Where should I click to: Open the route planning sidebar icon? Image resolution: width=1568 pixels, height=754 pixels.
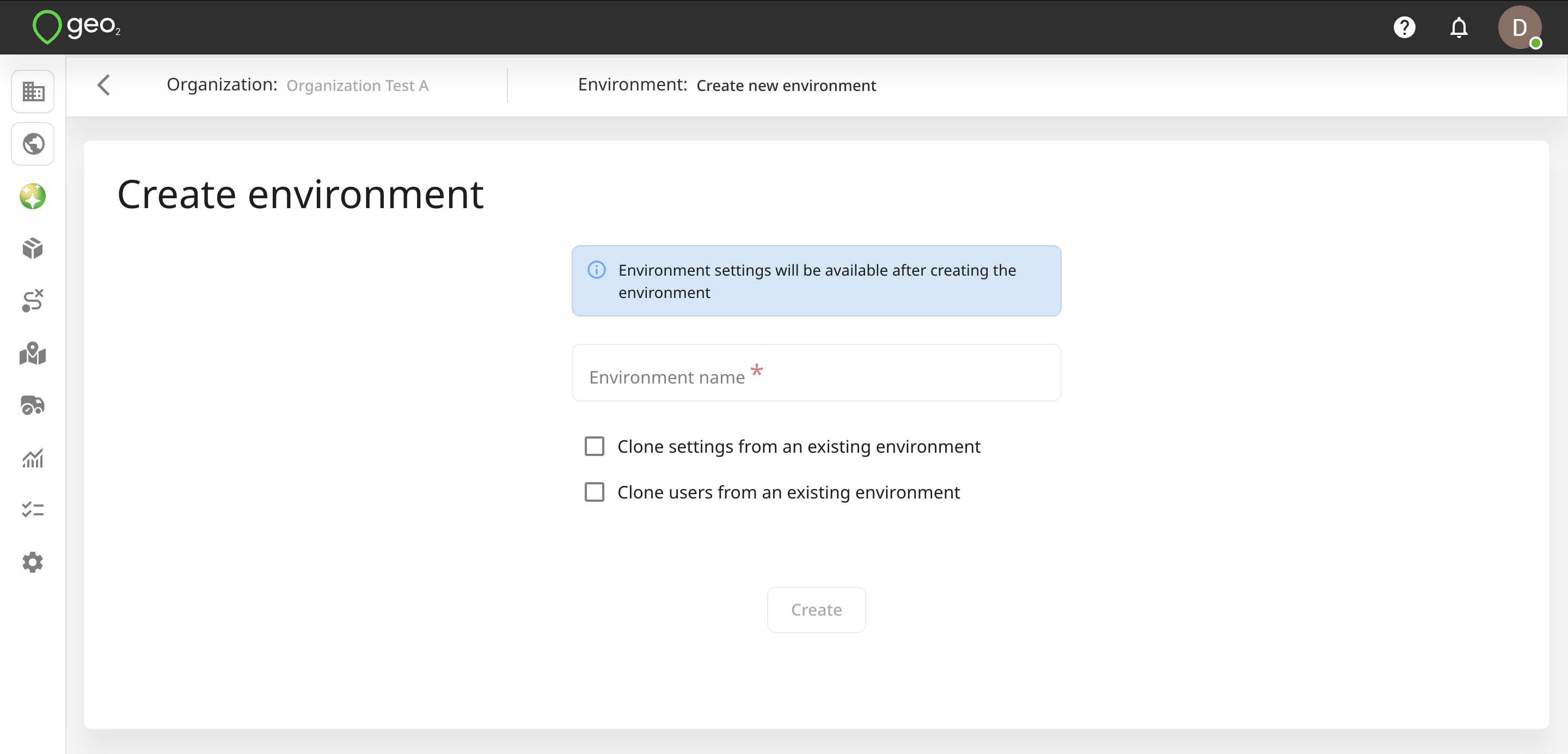pos(33,301)
